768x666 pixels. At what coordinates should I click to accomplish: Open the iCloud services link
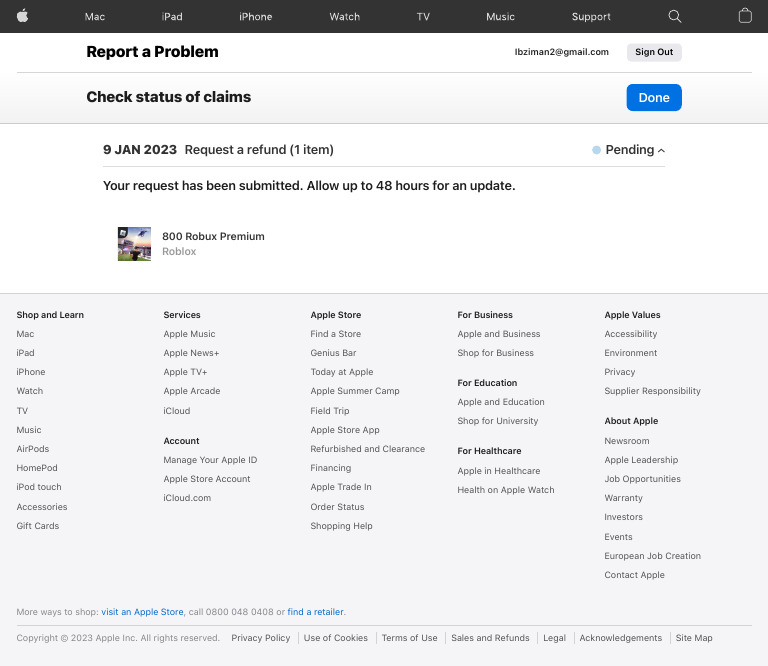(x=177, y=411)
